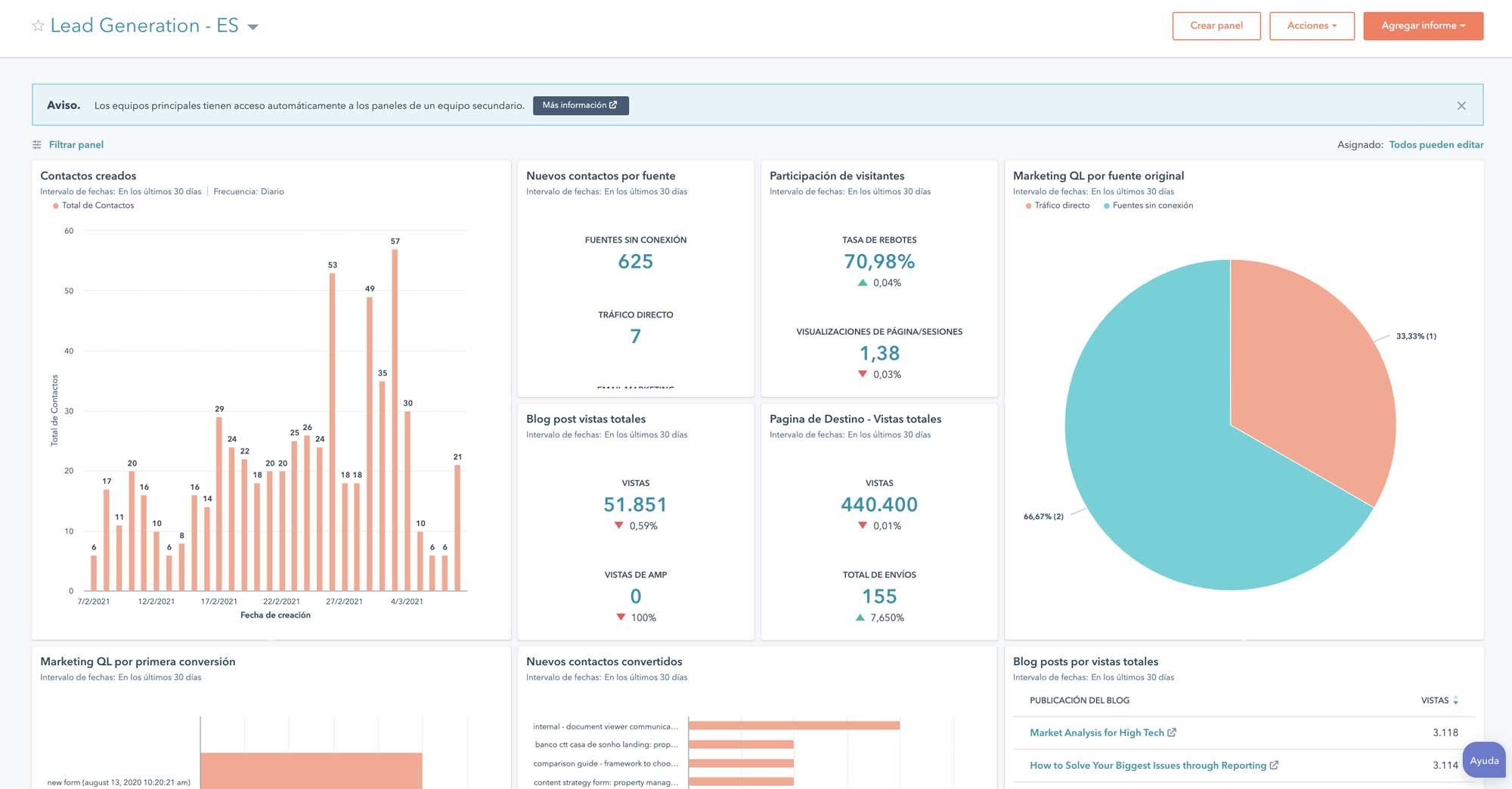Click the Todos pueden editar link
1512x789 pixels.
click(x=1436, y=144)
